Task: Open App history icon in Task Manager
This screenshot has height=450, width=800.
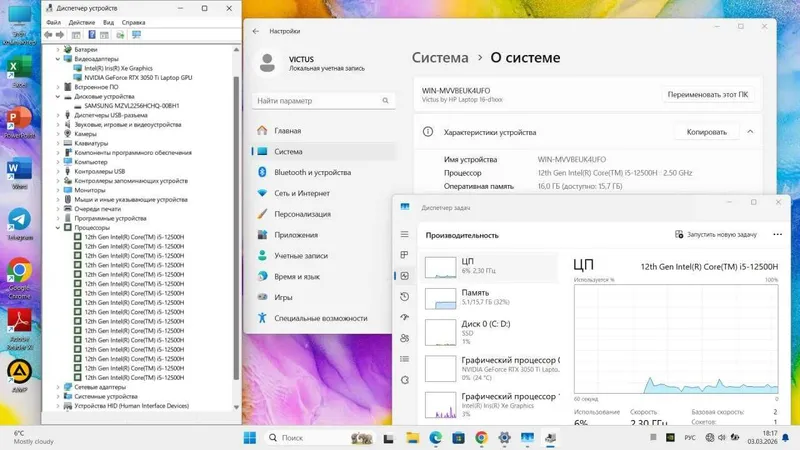Action: pyautogui.click(x=405, y=296)
